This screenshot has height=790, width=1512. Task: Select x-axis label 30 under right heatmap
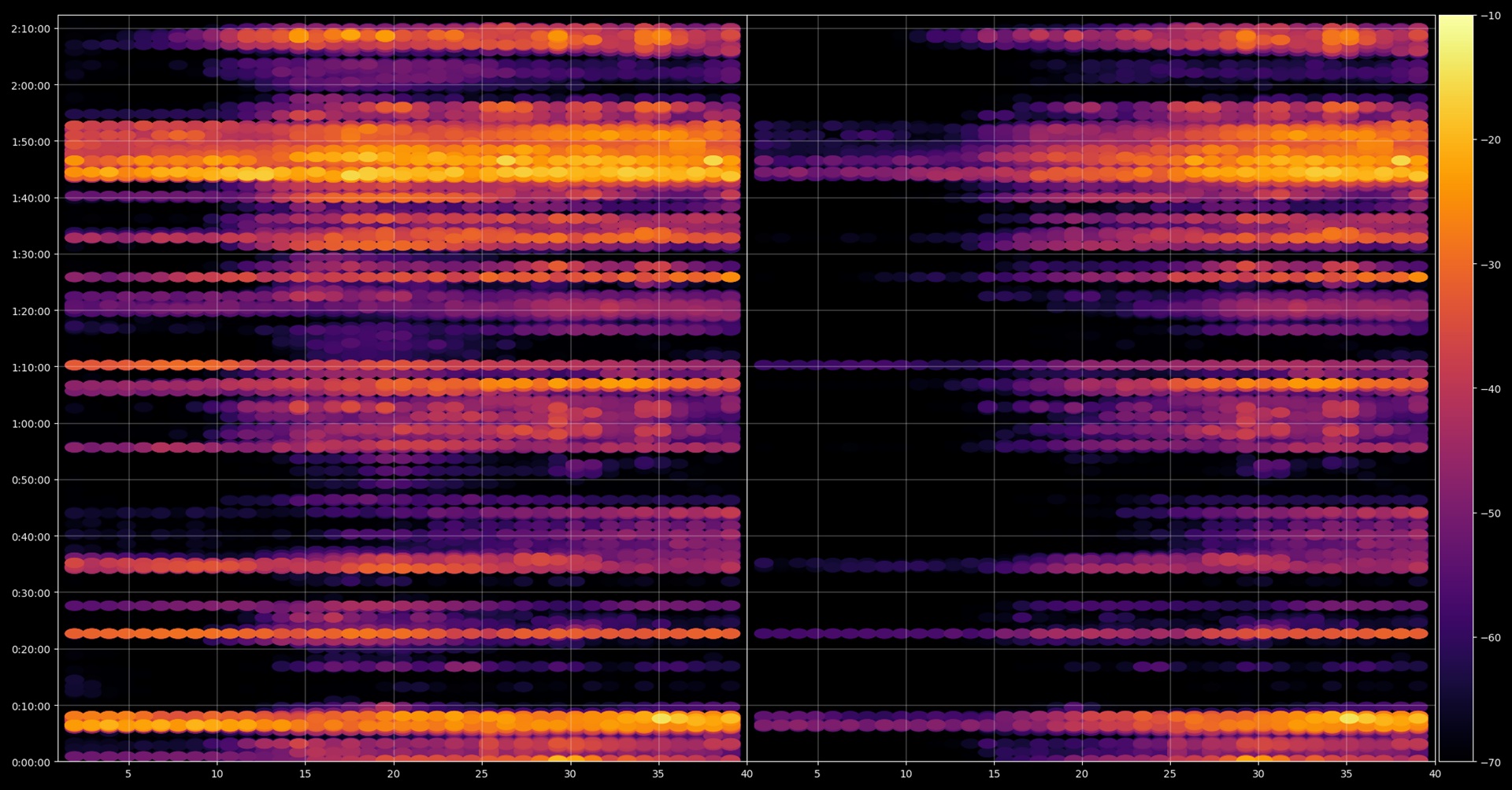(x=1258, y=773)
